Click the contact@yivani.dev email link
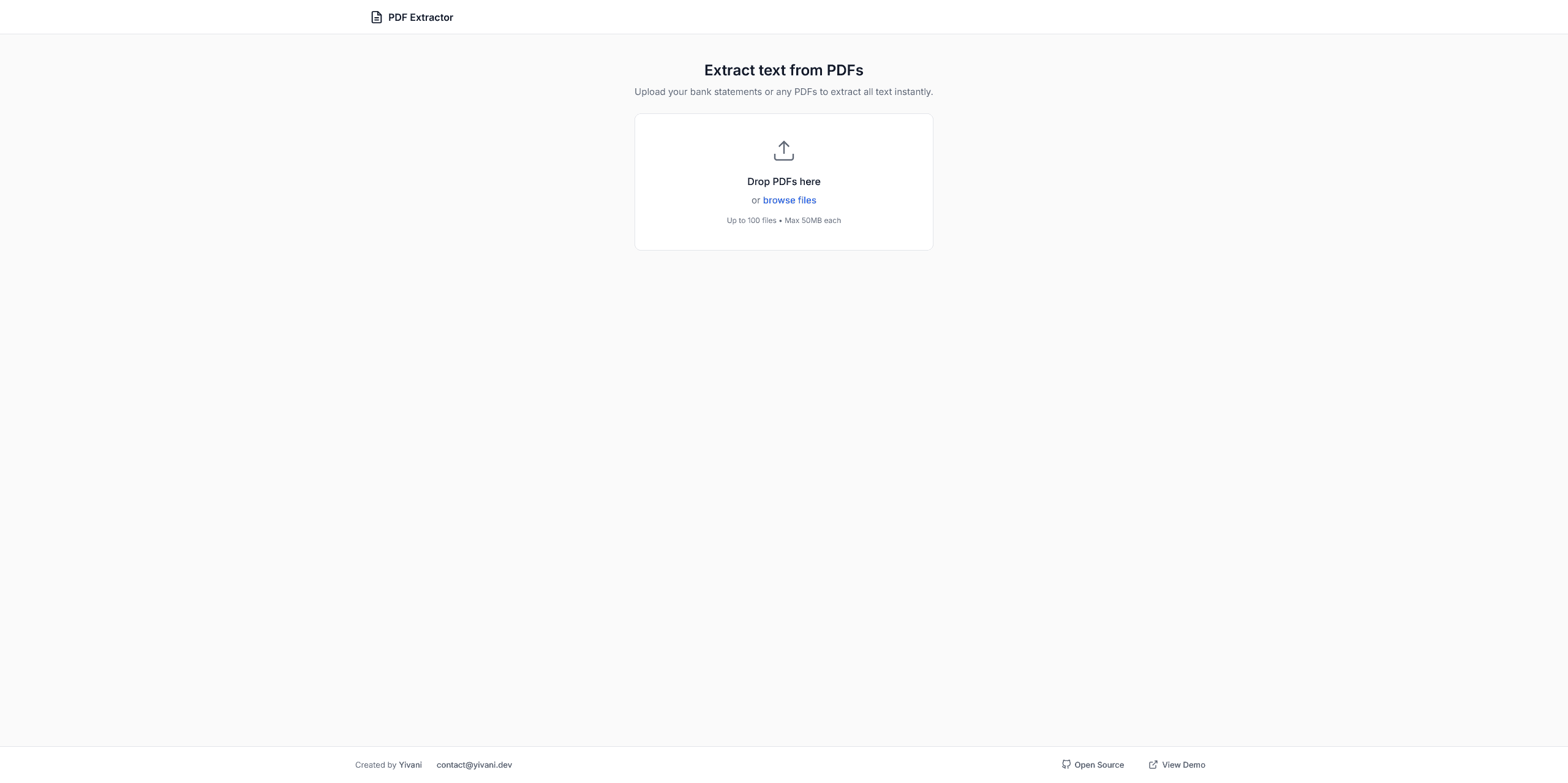 (x=474, y=765)
